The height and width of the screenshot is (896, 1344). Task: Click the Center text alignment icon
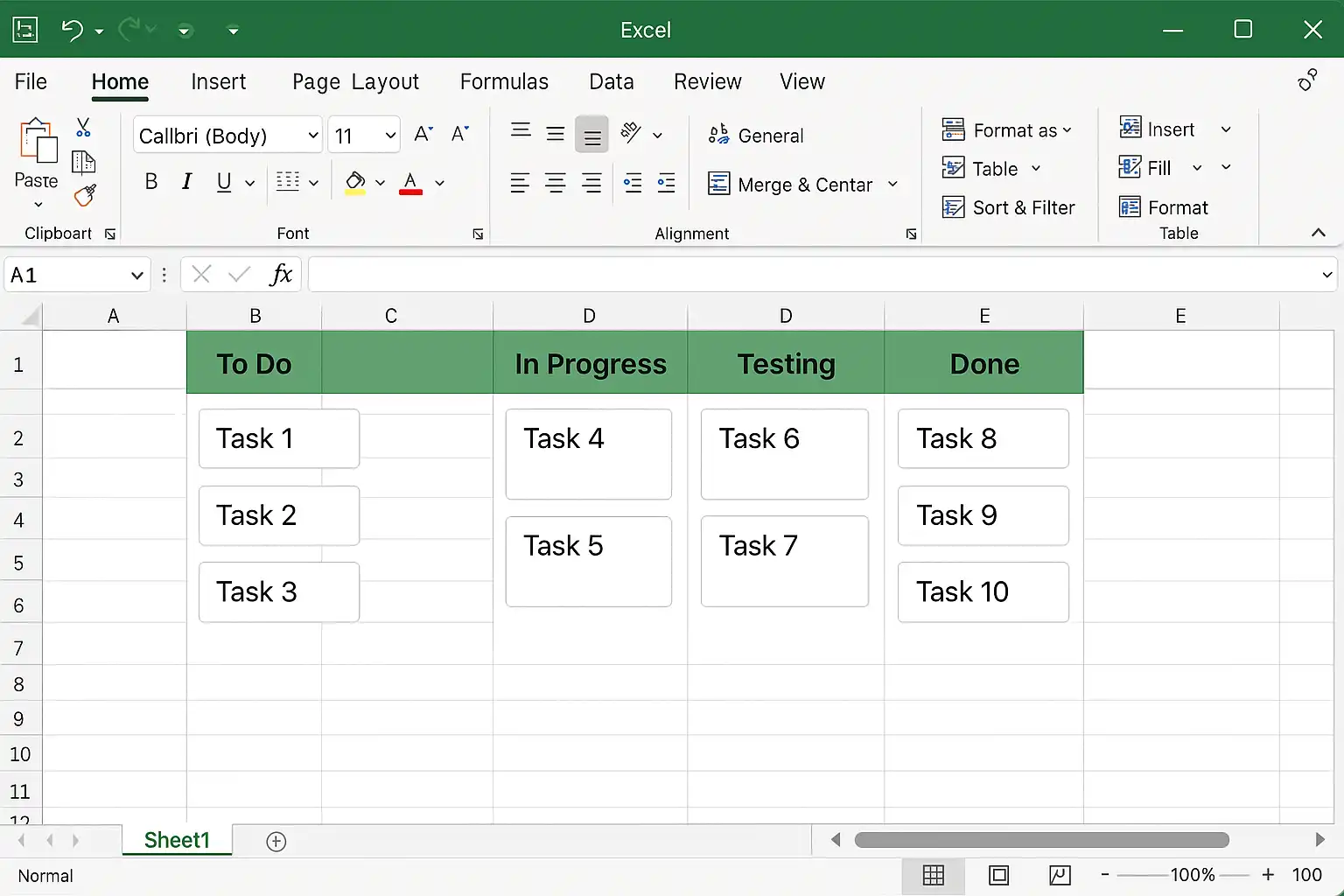point(555,184)
